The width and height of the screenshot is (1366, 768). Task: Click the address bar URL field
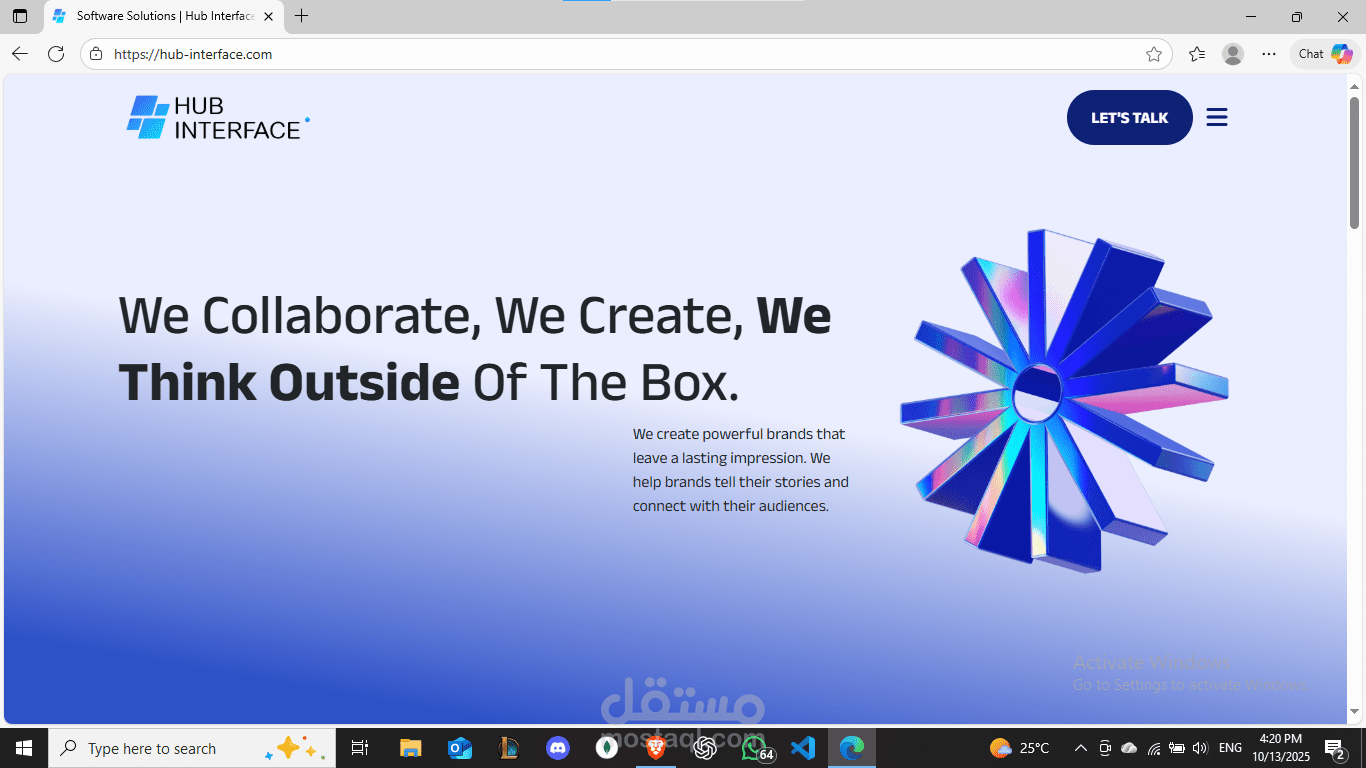tap(625, 54)
